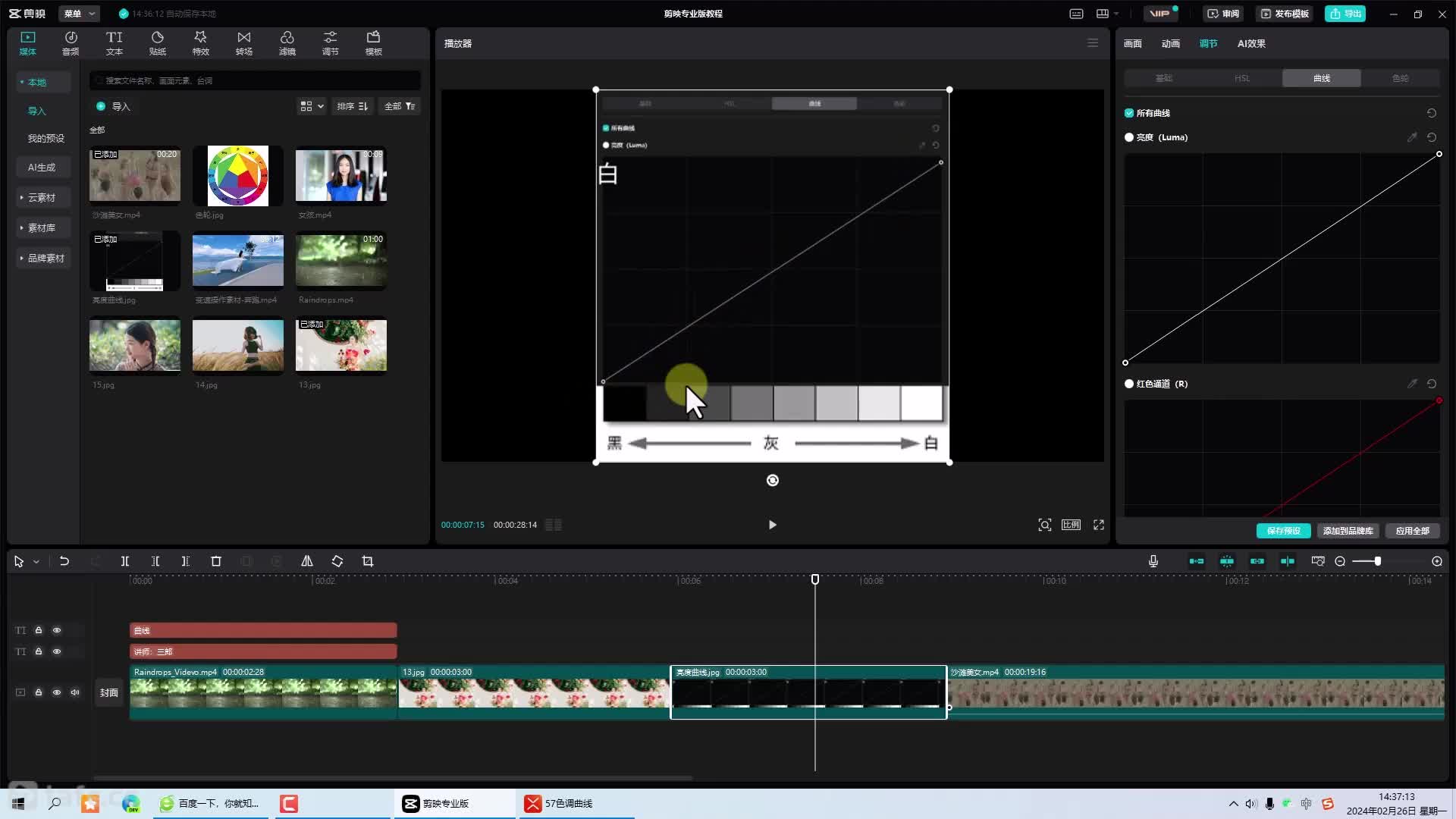Open the 音频 audio panel
Image resolution: width=1456 pixels, height=819 pixels.
point(71,43)
